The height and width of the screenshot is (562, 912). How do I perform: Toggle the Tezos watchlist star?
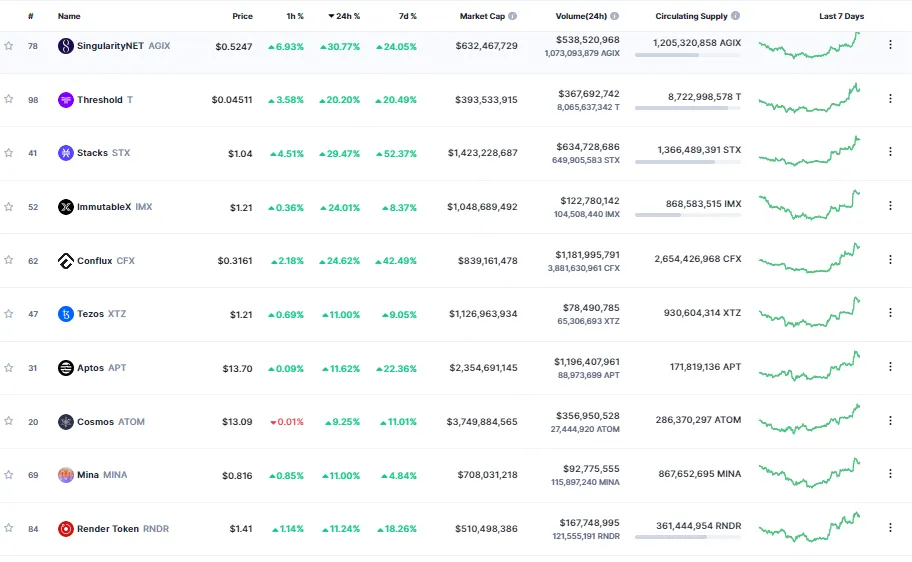(9, 314)
